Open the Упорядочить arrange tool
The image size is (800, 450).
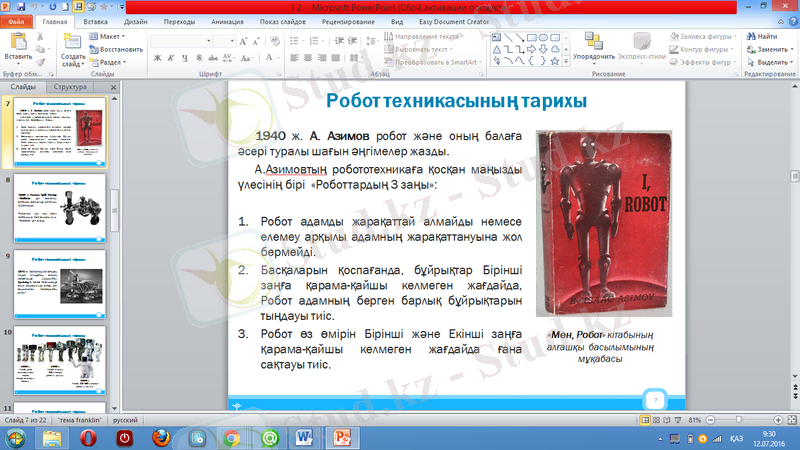[x=593, y=44]
